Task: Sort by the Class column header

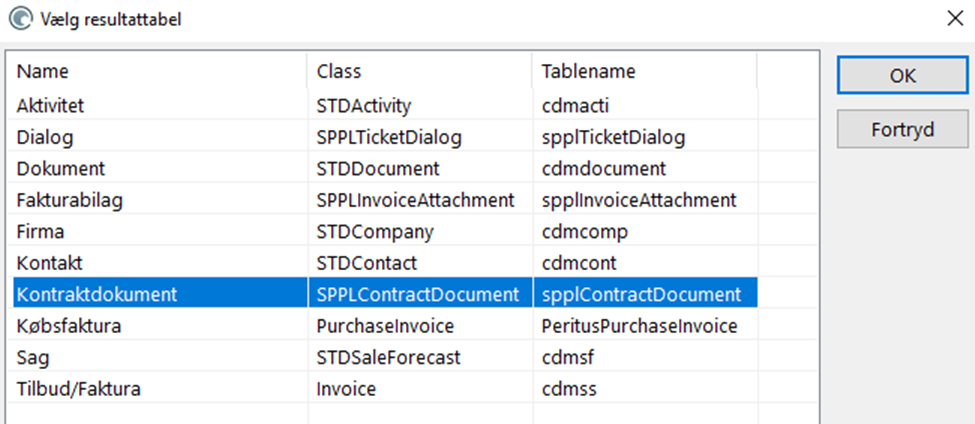Action: coord(420,71)
